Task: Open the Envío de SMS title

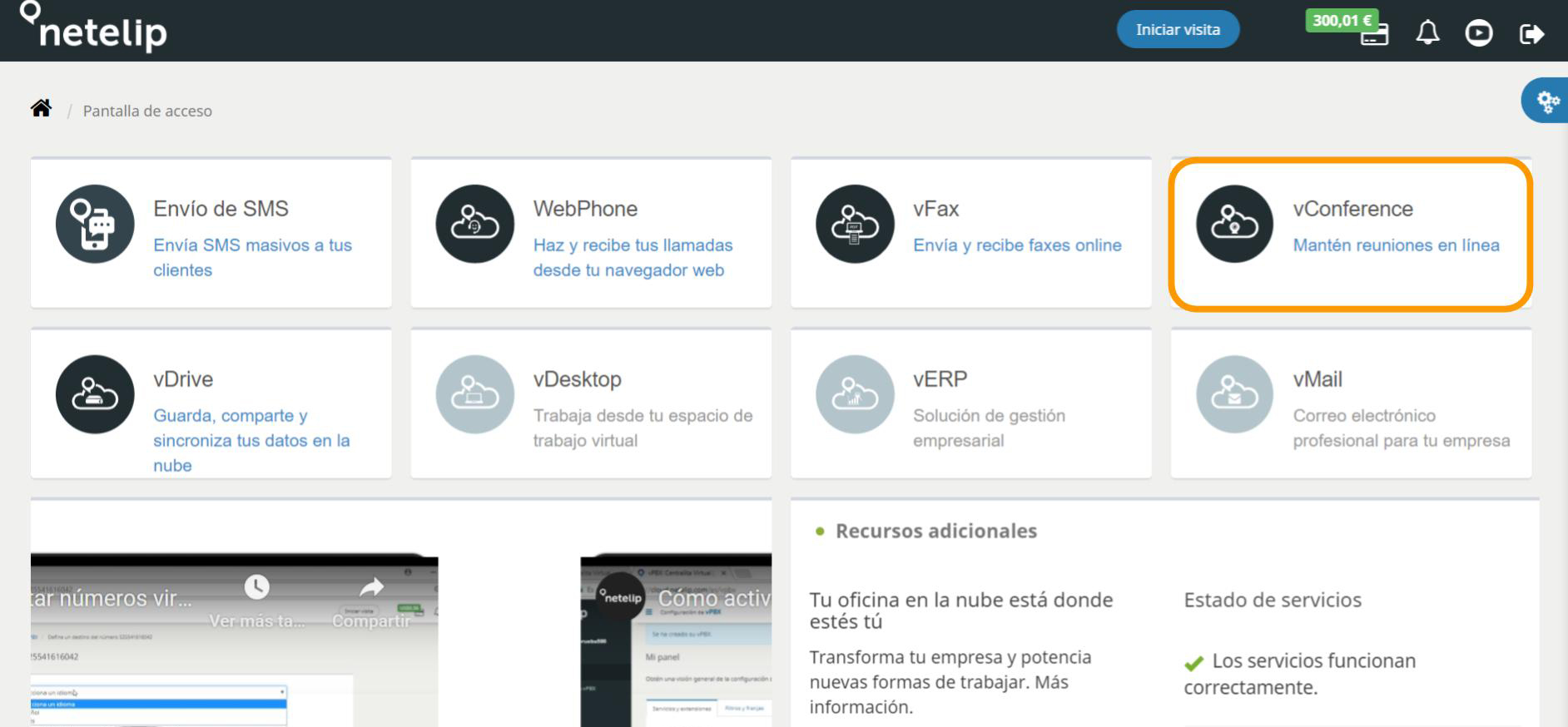Action: [x=221, y=208]
